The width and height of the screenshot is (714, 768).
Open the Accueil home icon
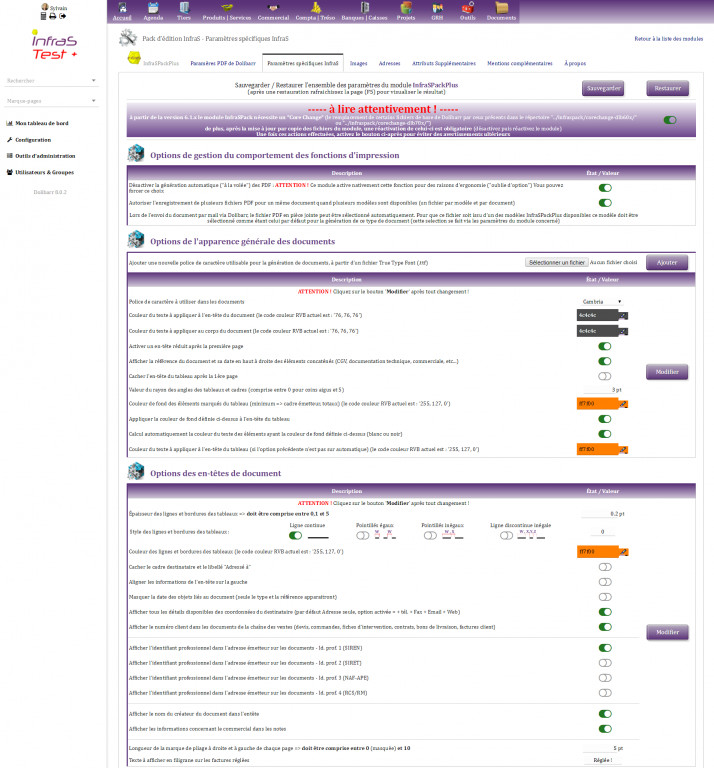tap(122, 8)
